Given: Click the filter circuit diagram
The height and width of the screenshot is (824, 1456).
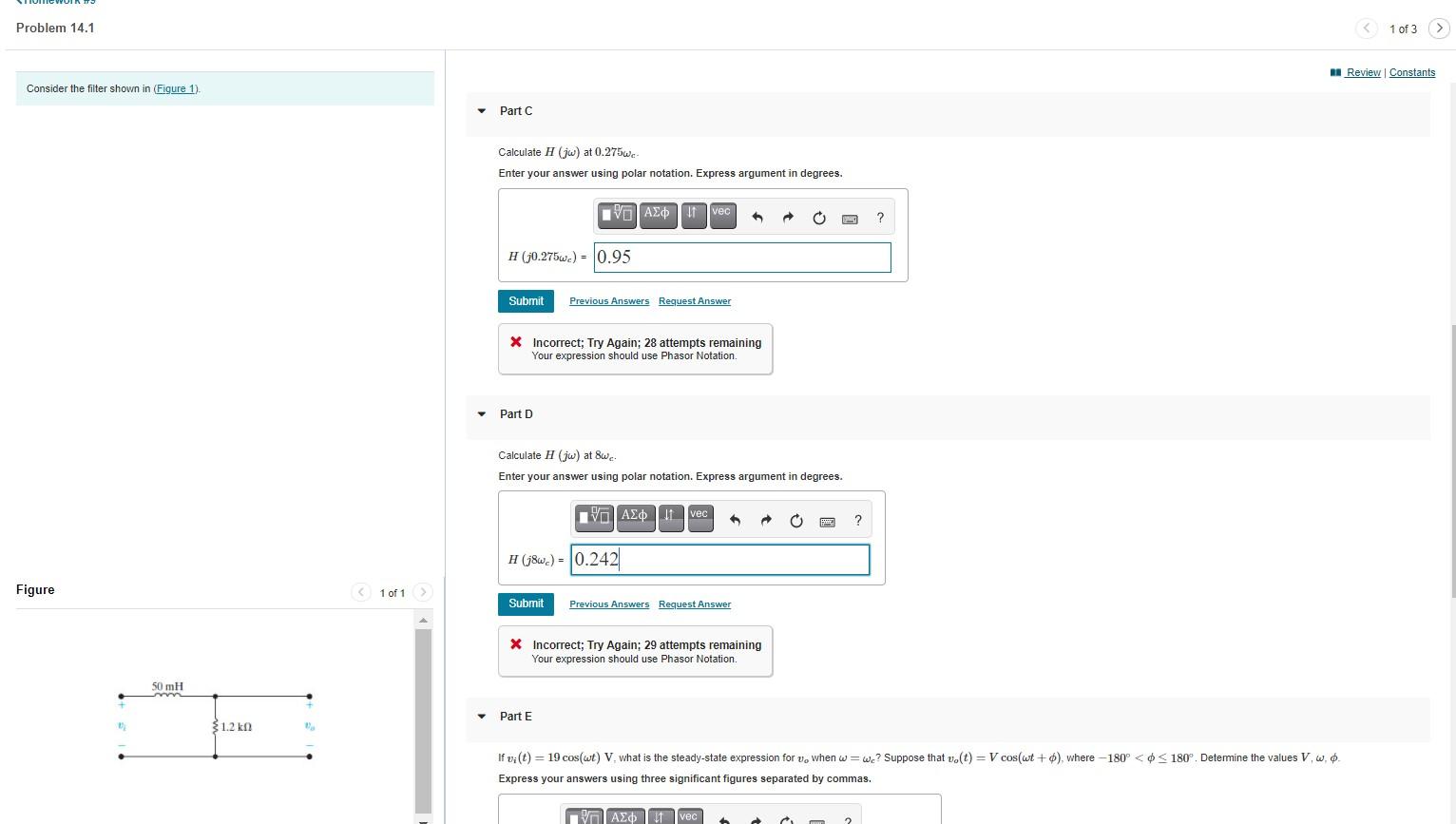Looking at the screenshot, I should [x=215, y=722].
